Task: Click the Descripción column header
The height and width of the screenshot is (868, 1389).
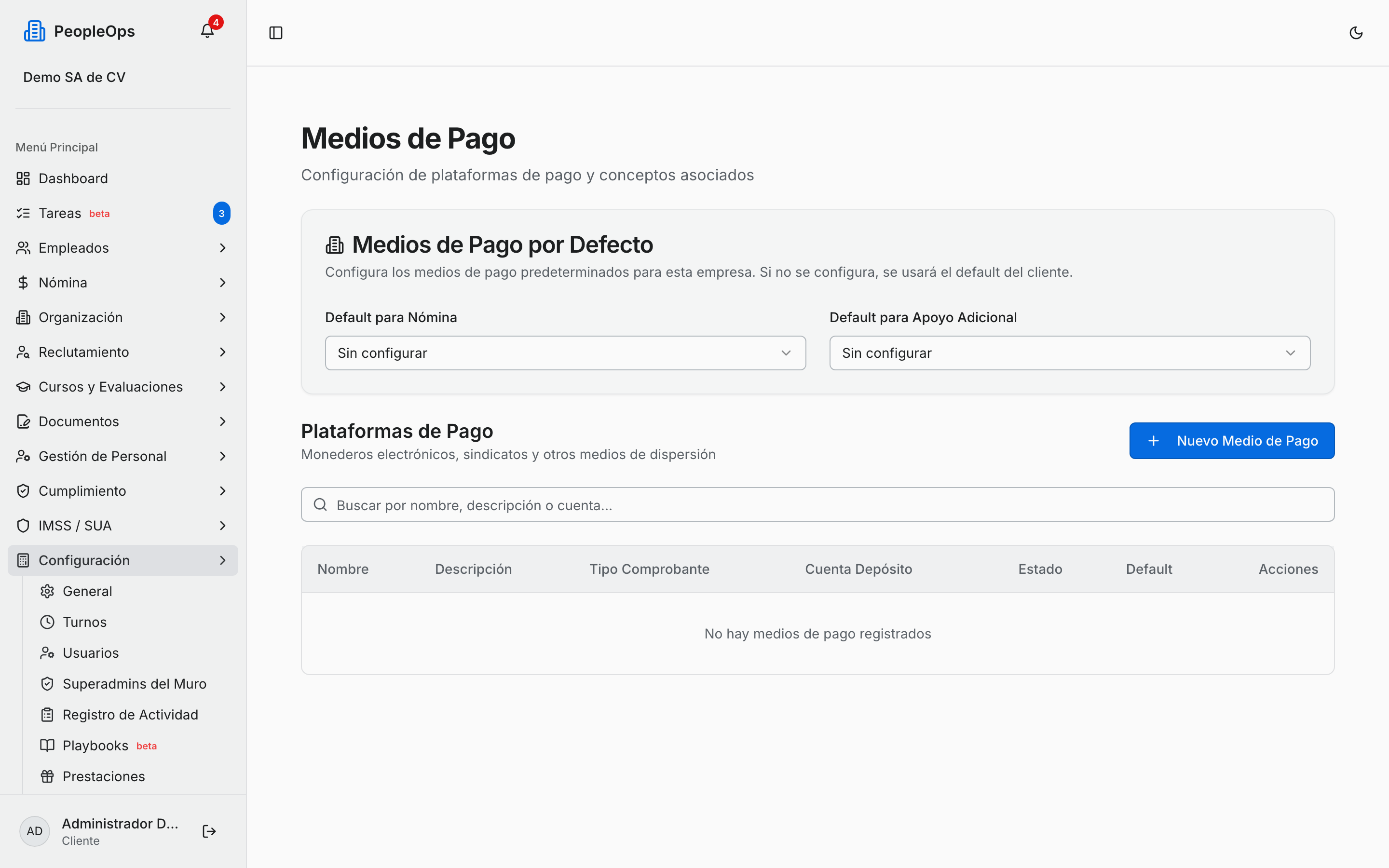Action: [x=474, y=569]
